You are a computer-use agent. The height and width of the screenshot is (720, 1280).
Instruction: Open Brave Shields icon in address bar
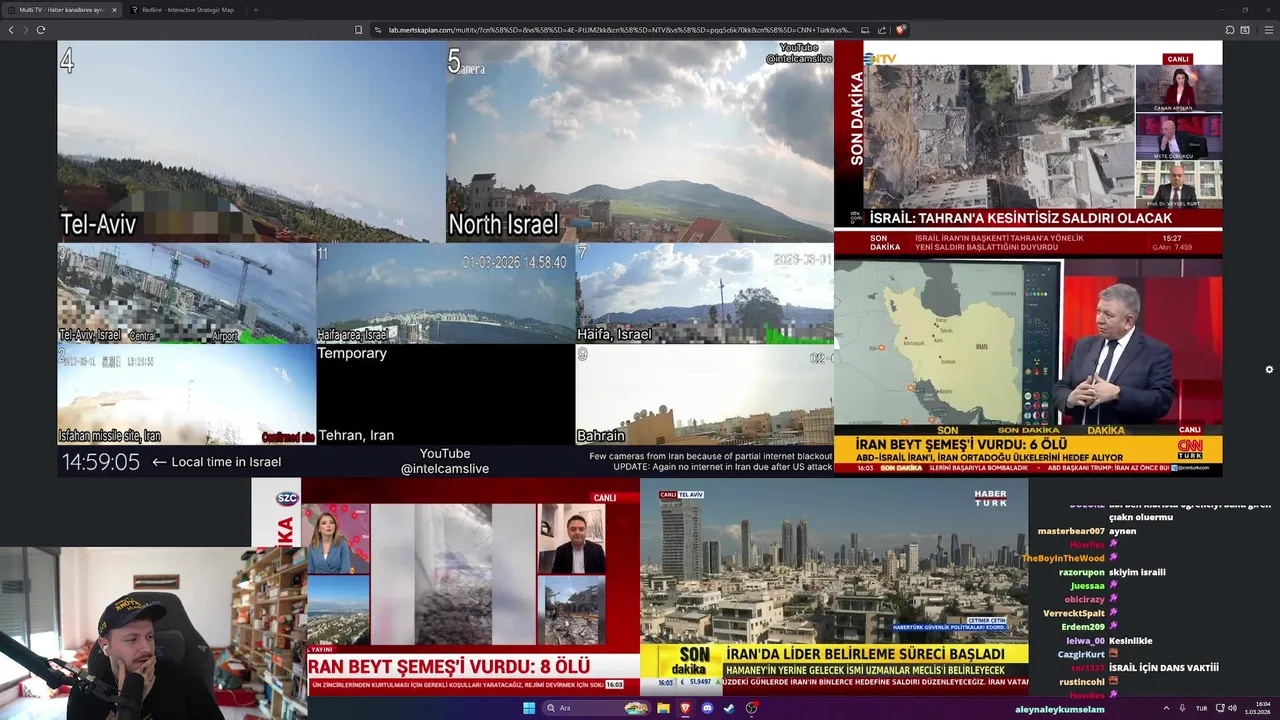point(900,30)
